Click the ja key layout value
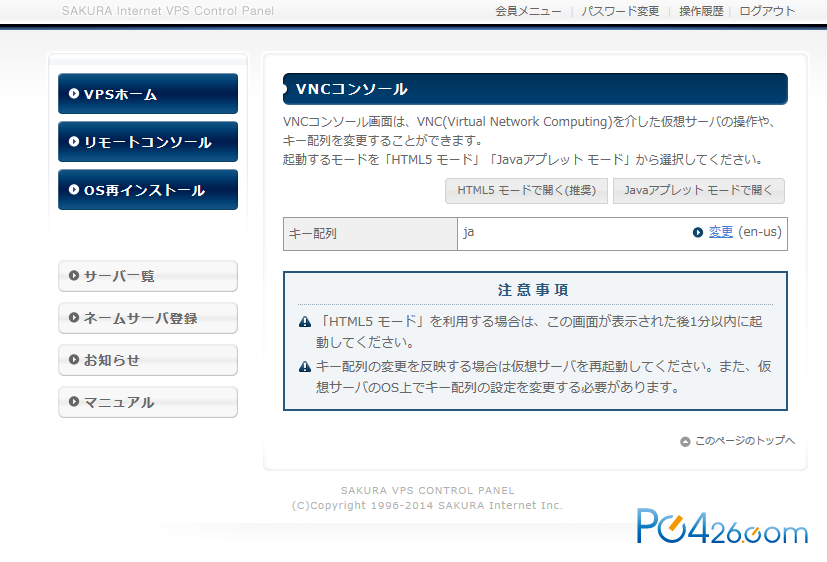This screenshot has width=827, height=562. [x=468, y=232]
